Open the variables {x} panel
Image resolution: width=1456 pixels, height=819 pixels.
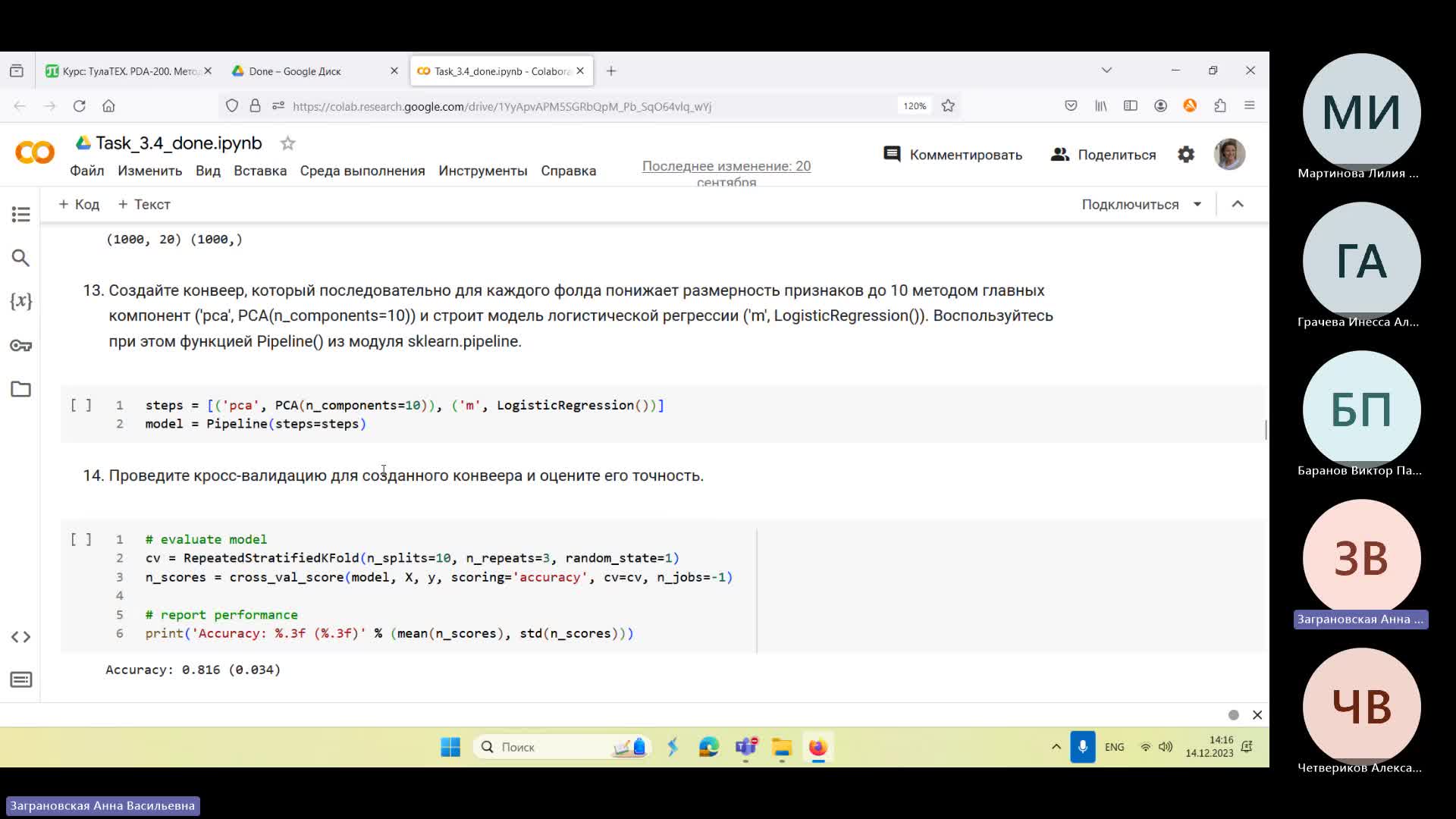[21, 301]
